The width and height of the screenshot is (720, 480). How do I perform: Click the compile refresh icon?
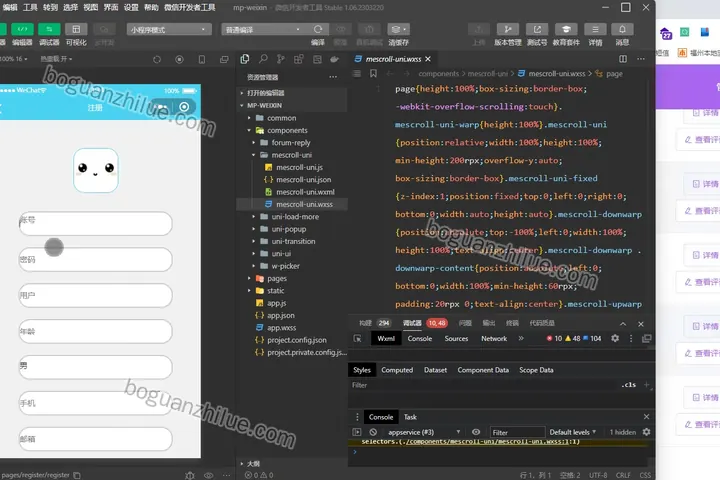pyautogui.click(x=318, y=29)
